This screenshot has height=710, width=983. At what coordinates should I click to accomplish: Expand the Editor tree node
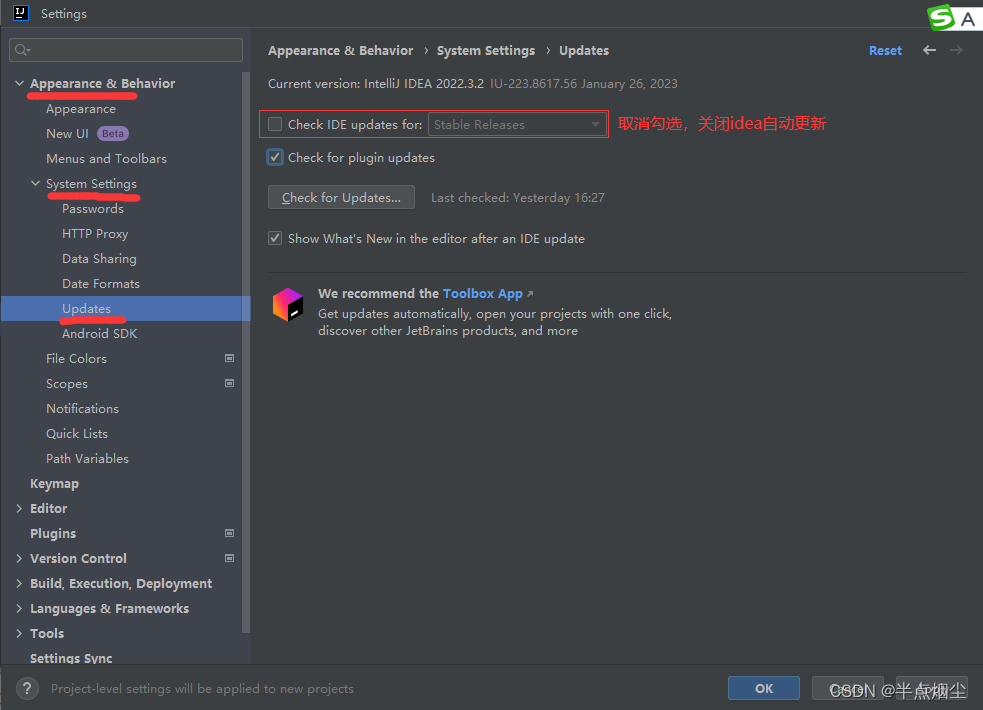point(19,508)
